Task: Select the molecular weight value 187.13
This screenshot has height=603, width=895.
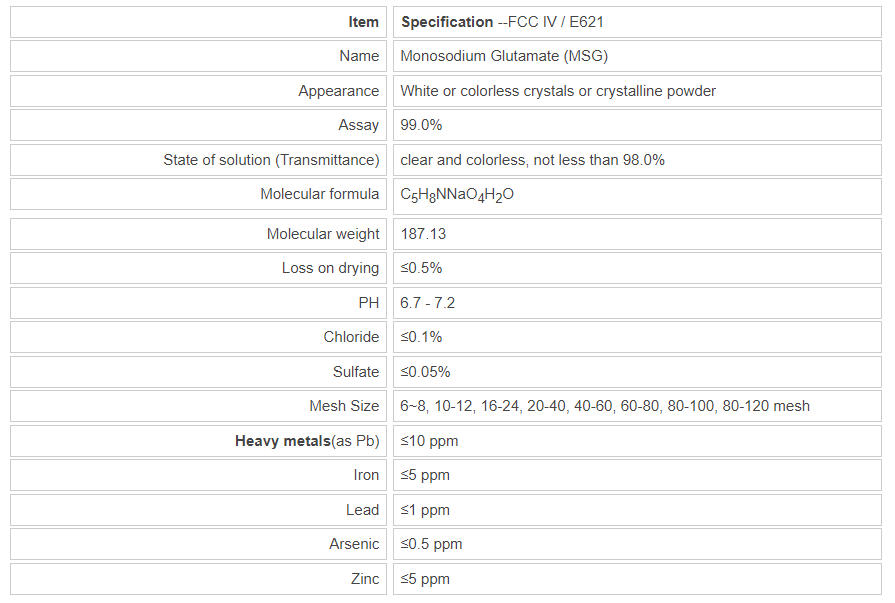Action: (423, 234)
